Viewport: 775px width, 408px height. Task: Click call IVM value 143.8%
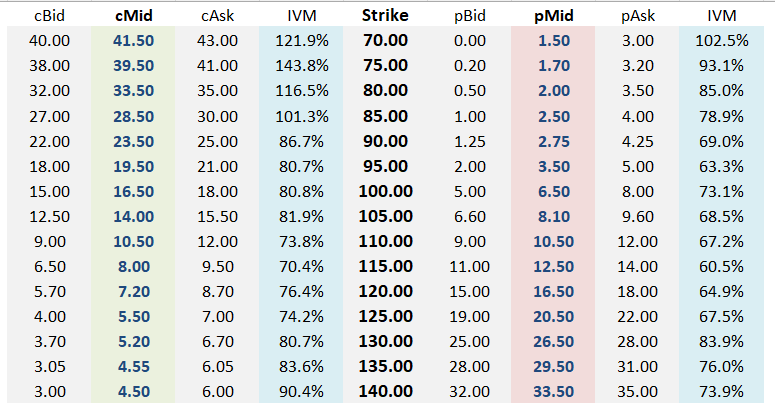(x=302, y=66)
